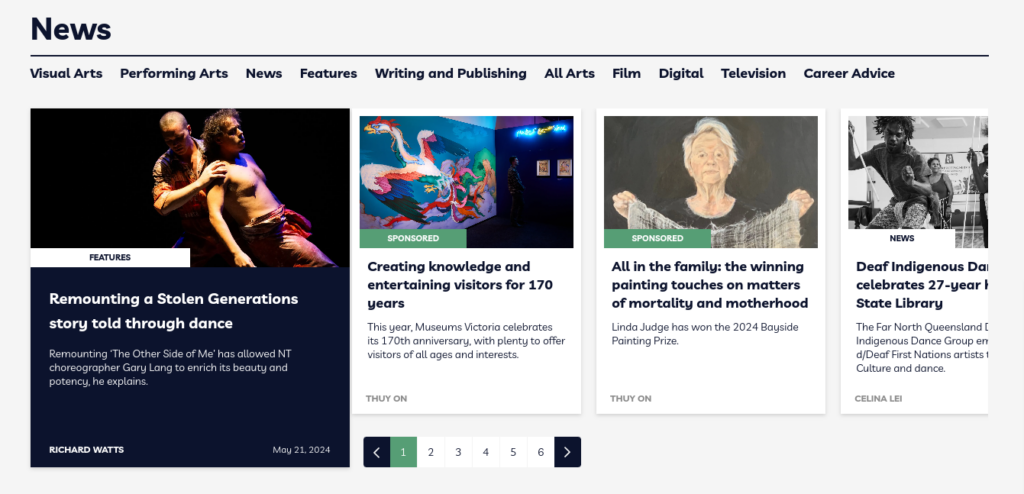
Task: Go to previous page with left chevron
Action: 377,452
